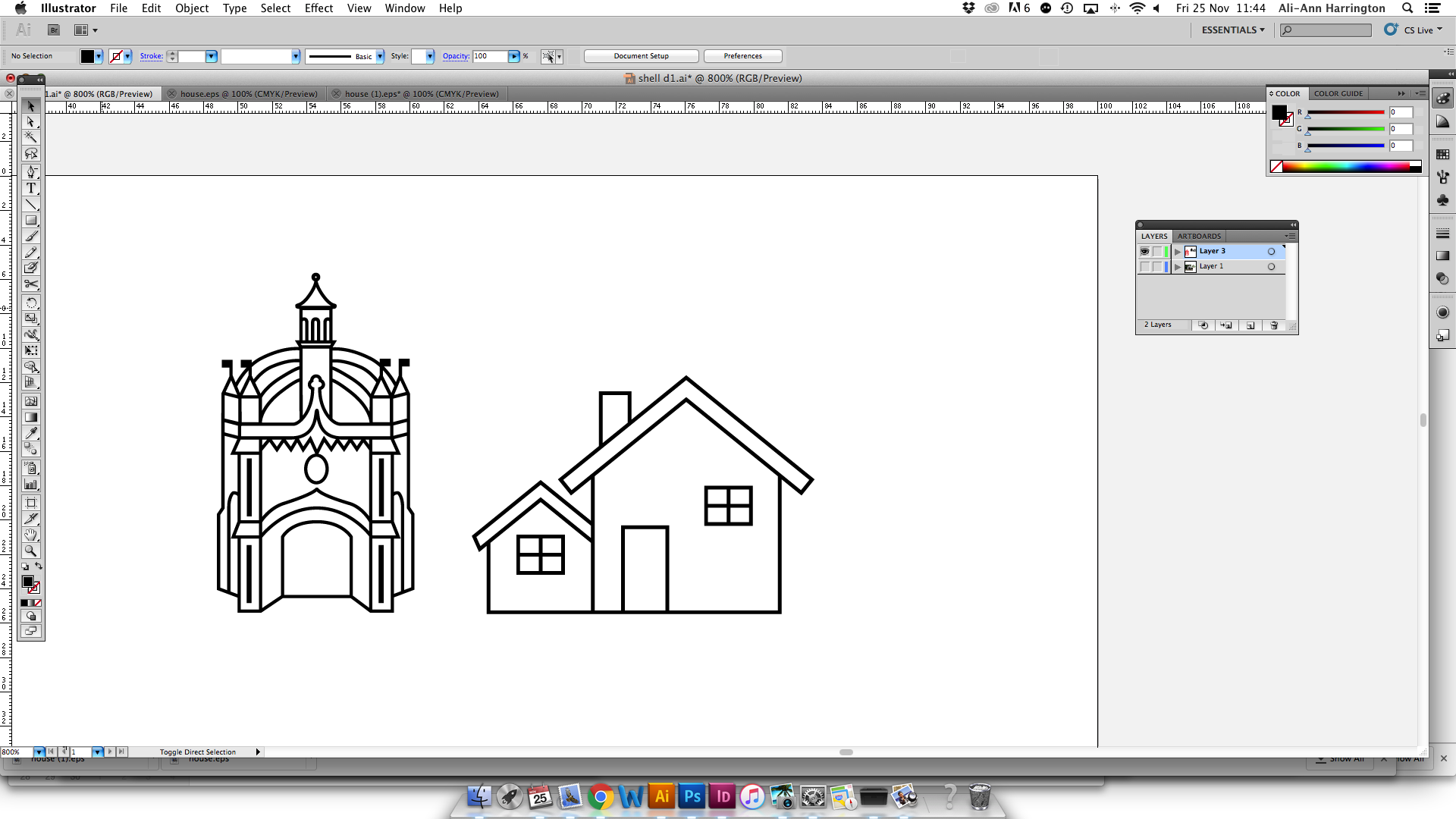1456x819 pixels.
Task: Click the RGB color spectrum bar
Action: (x=1346, y=167)
